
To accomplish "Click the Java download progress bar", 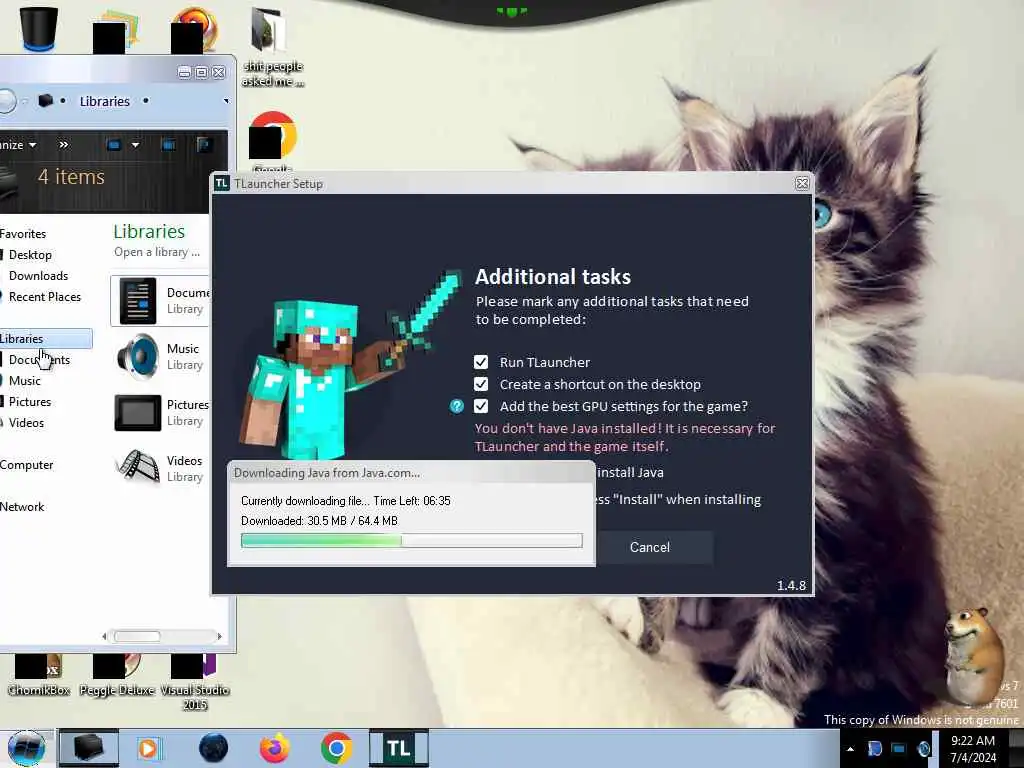I will coord(411,540).
